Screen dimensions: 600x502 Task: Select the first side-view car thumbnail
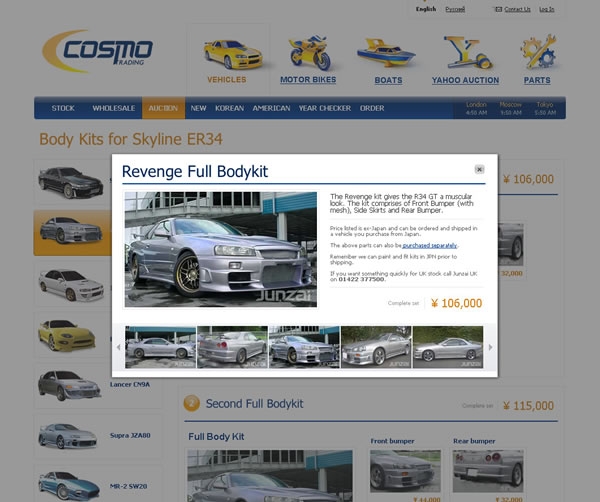pos(160,347)
